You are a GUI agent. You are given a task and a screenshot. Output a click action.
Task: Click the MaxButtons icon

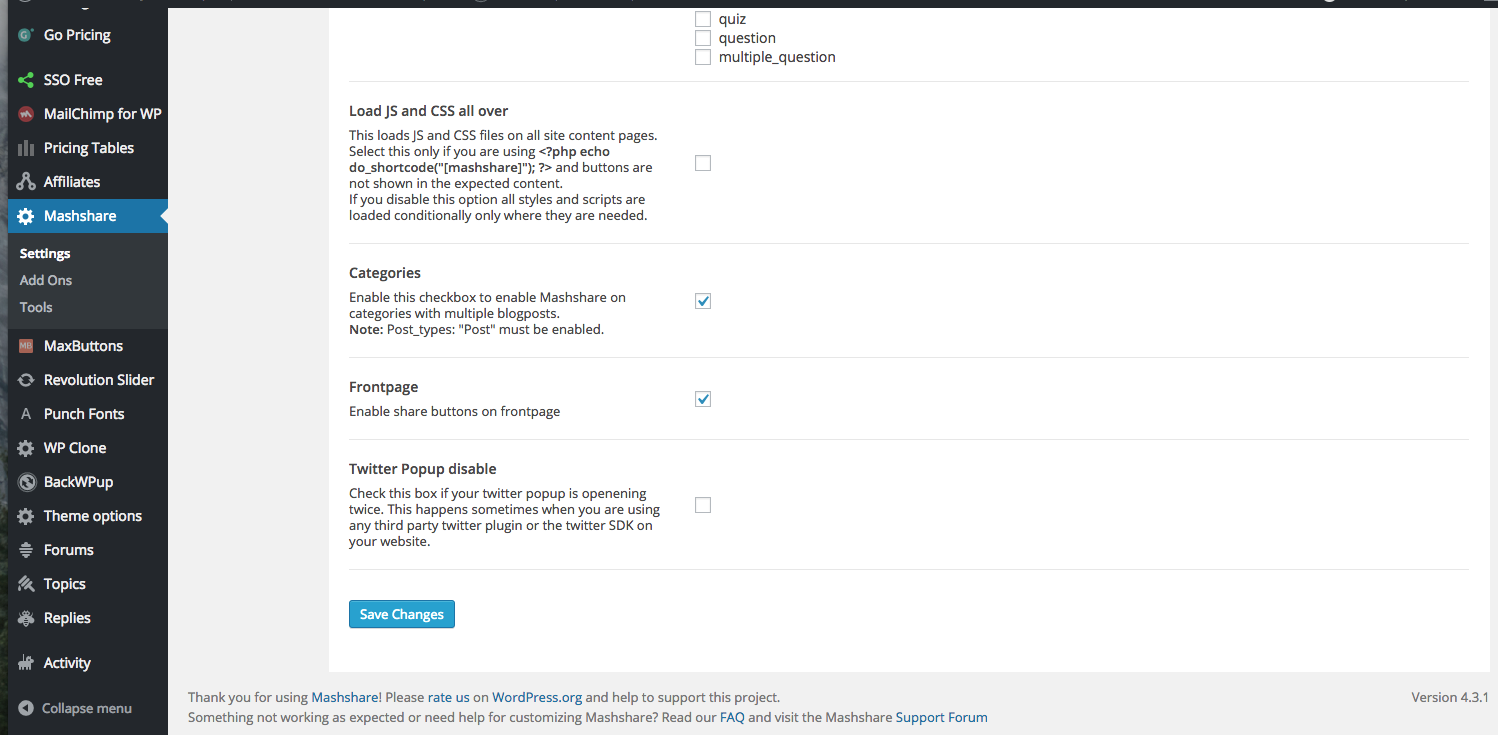pyautogui.click(x=26, y=346)
